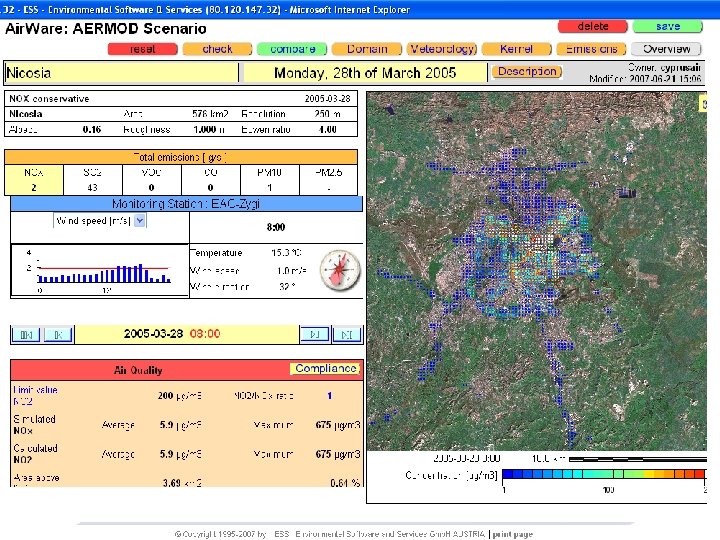Image resolution: width=720 pixels, height=540 pixels.
Task: Open the Domain section
Action: pos(367,49)
